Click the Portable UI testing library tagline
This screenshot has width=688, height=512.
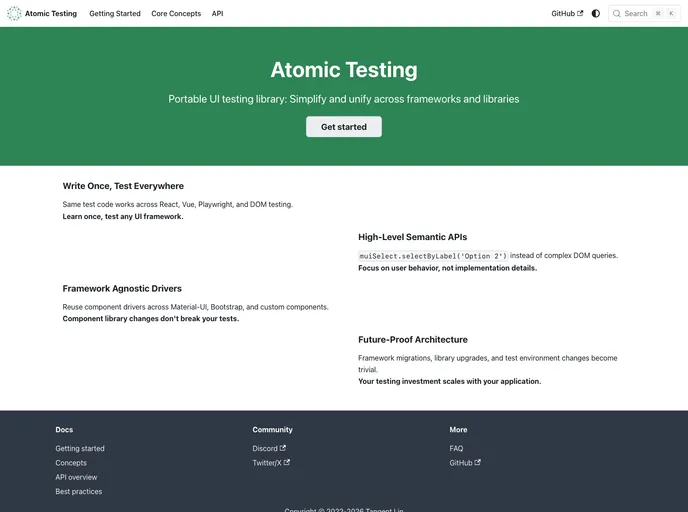[344, 99]
